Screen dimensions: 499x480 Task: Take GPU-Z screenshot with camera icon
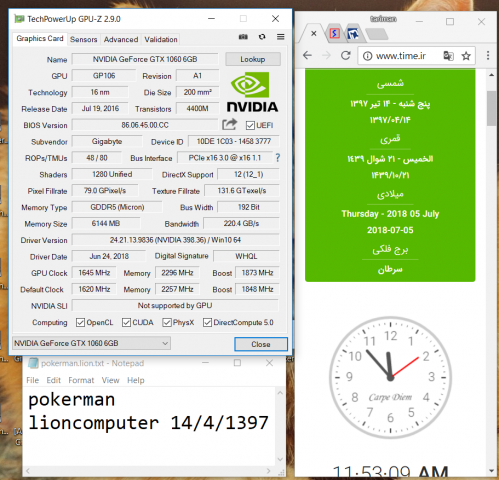[243, 37]
